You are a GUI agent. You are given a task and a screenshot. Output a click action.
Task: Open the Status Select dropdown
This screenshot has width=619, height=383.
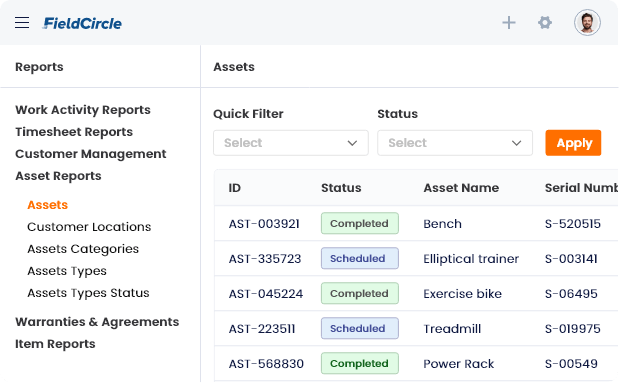click(x=455, y=143)
